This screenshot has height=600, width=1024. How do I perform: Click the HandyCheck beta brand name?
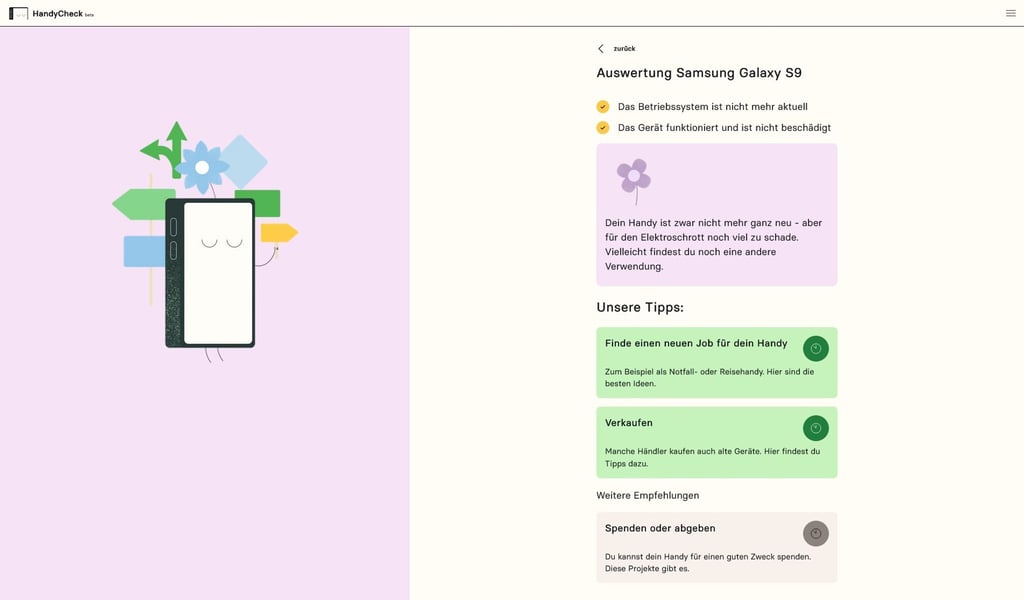(63, 14)
